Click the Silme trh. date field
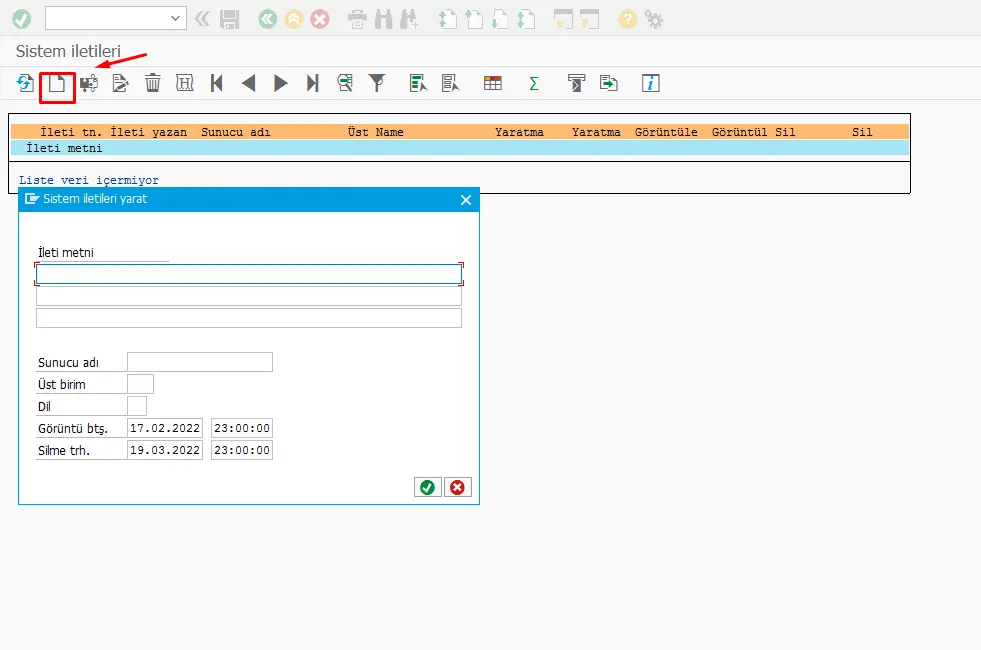 pyautogui.click(x=165, y=450)
